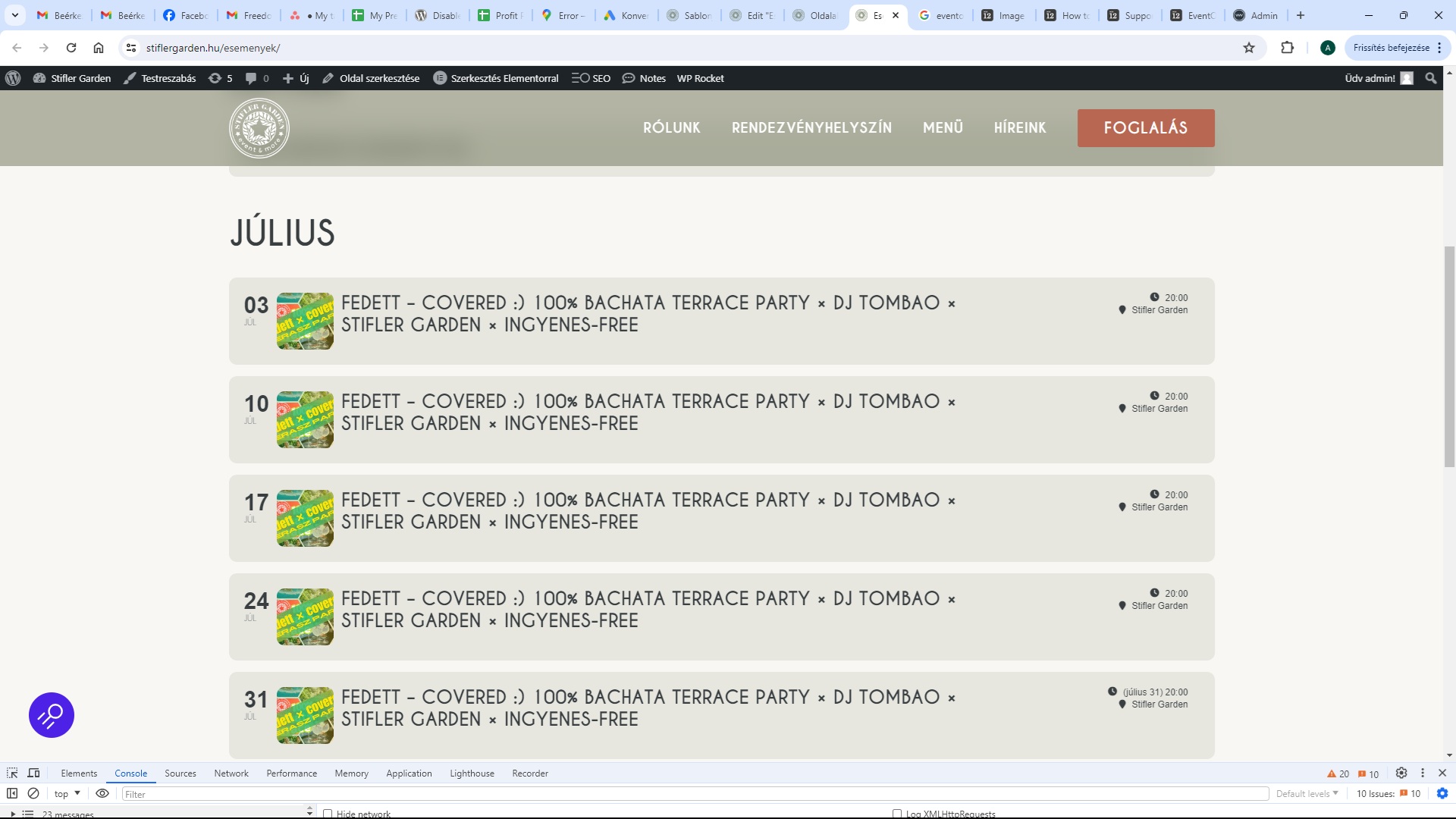Image resolution: width=1456 pixels, height=819 pixels.
Task: View site information icon in address bar
Action: 131,48
